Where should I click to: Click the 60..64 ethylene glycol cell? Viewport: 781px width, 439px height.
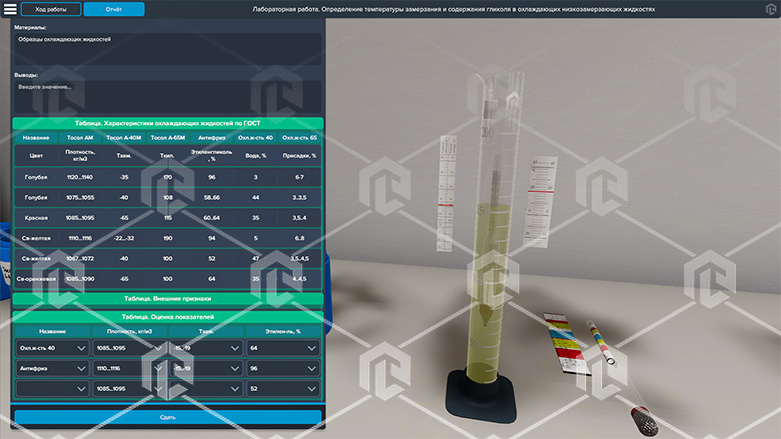click(x=212, y=218)
